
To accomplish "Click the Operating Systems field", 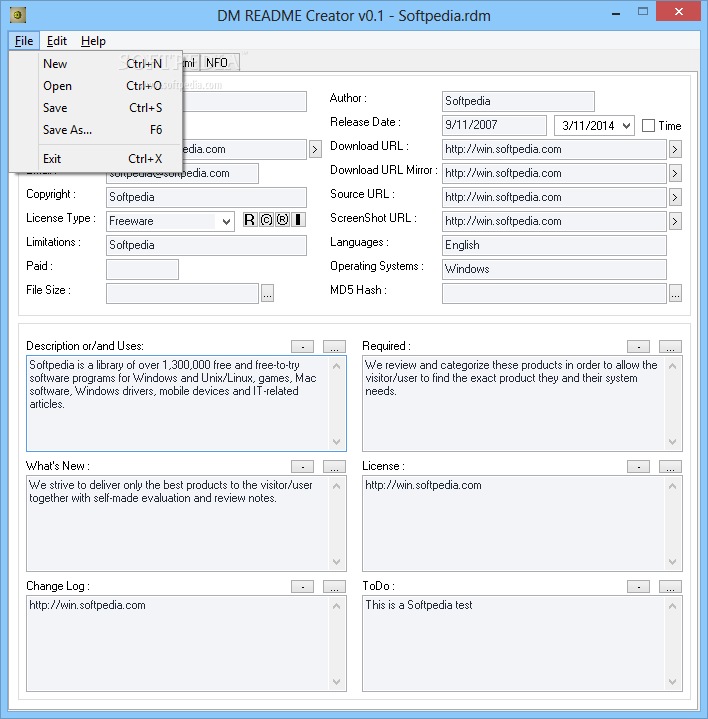I will [x=554, y=269].
